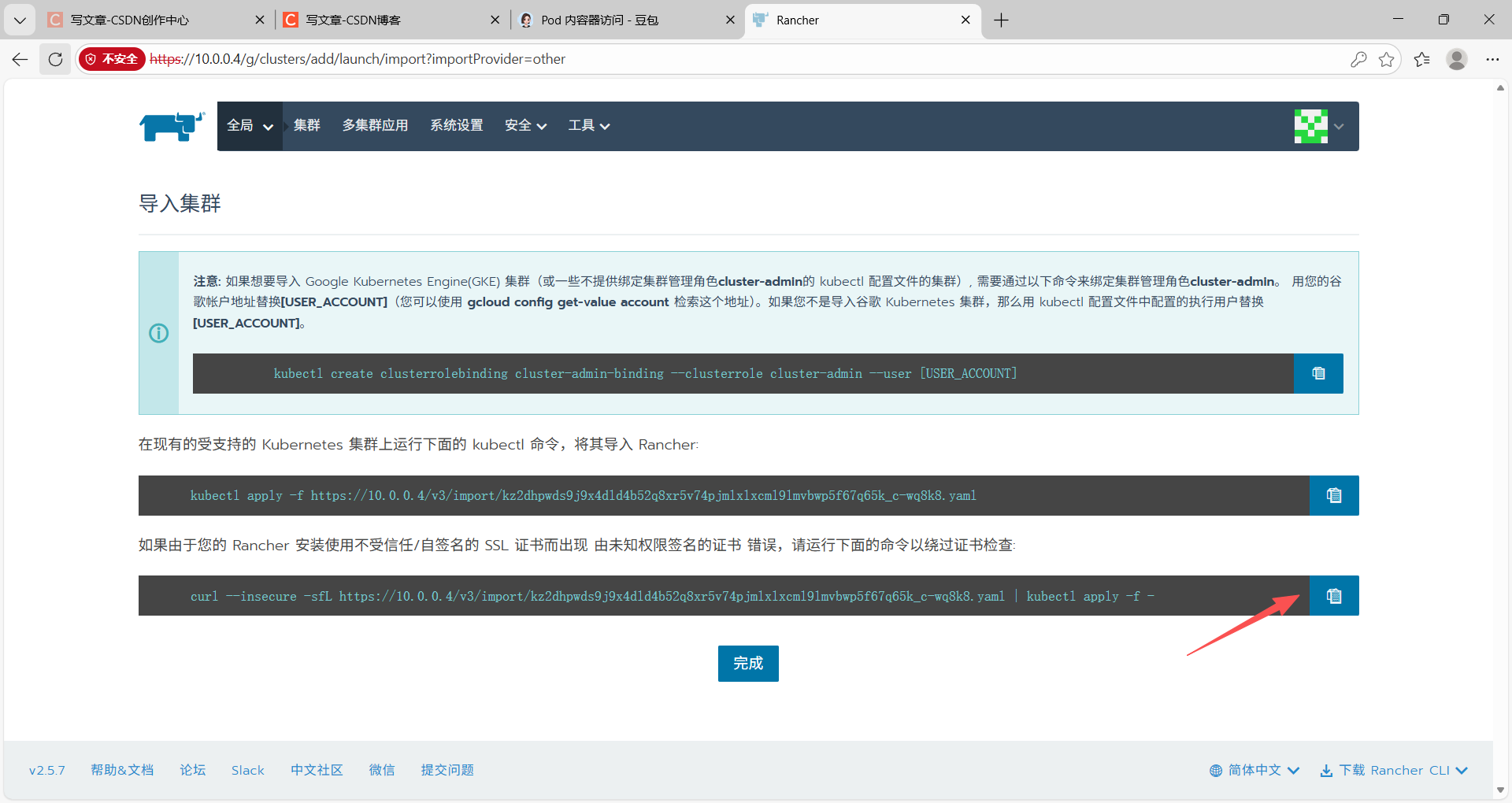Screen dimensions: 1512x803
Task: Click the curl --insecure command text
Action: pos(673,597)
